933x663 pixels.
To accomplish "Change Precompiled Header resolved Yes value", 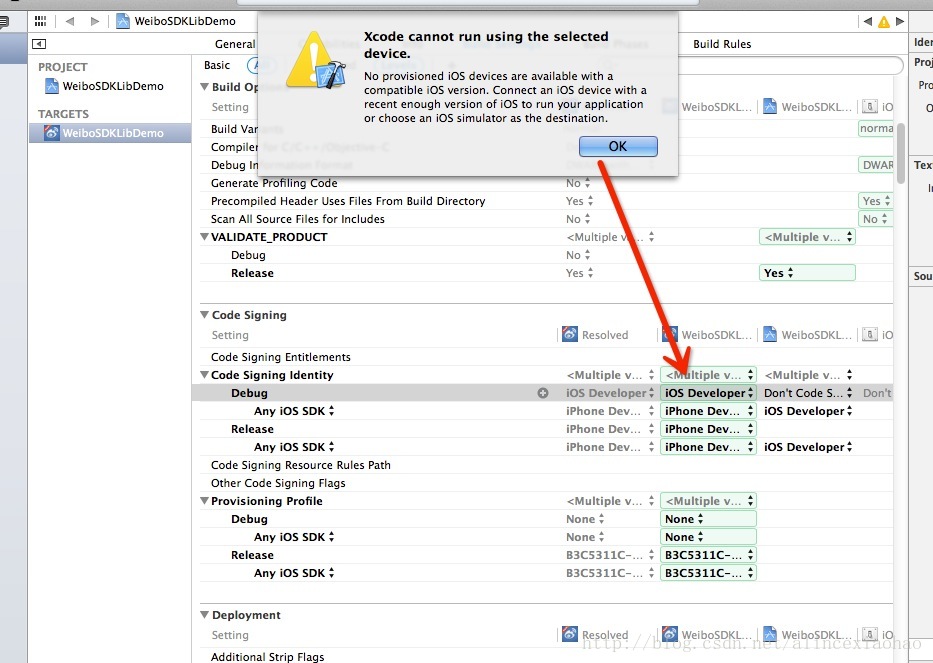I will click(x=580, y=201).
